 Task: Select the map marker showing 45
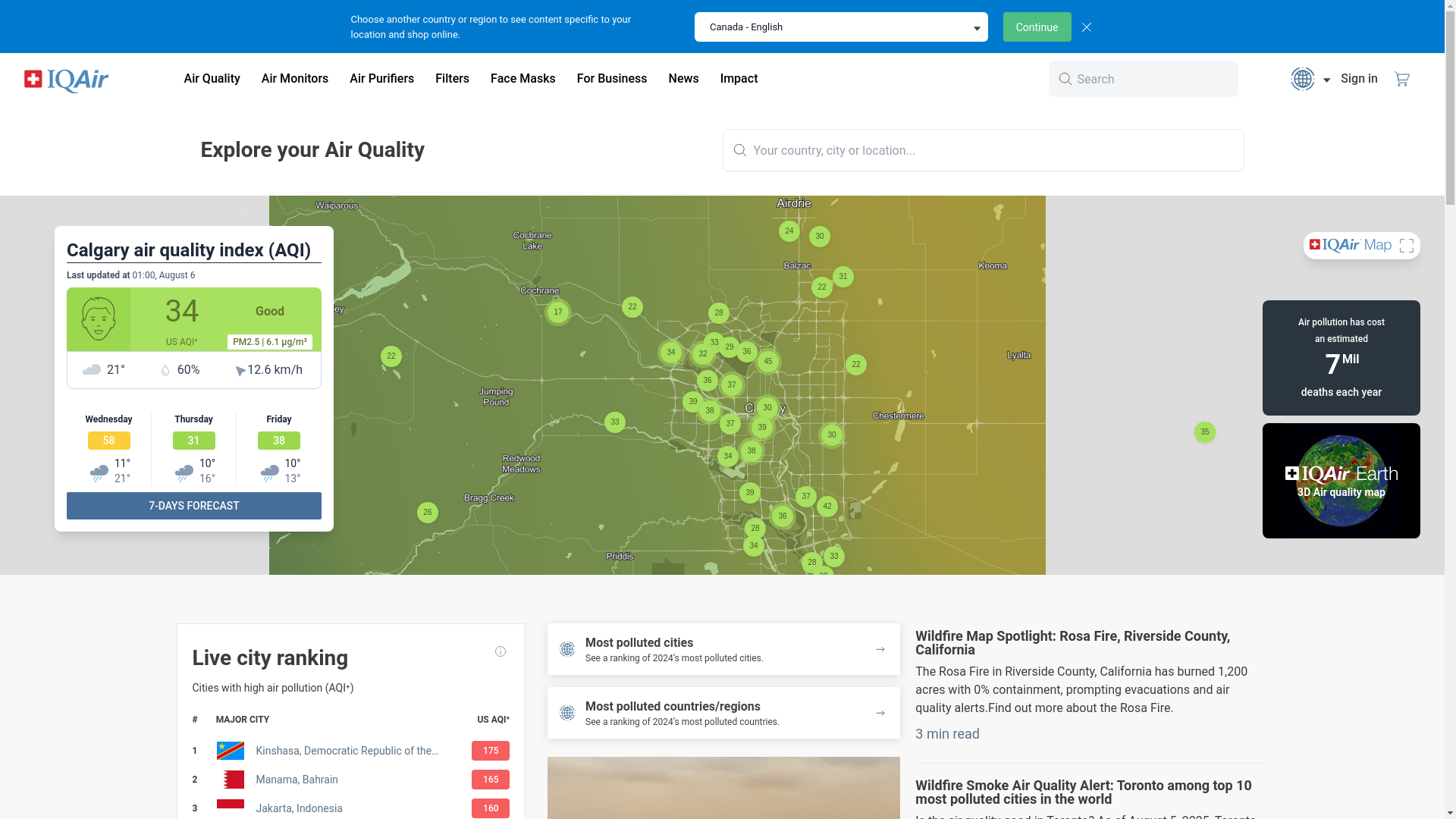[768, 362]
